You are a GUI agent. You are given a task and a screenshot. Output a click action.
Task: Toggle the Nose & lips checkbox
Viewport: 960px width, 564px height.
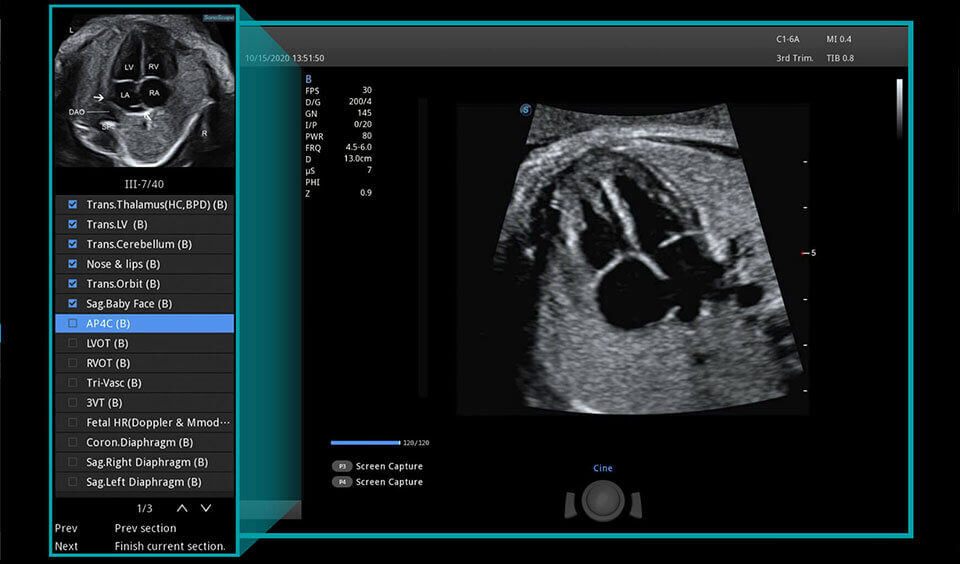(x=72, y=264)
